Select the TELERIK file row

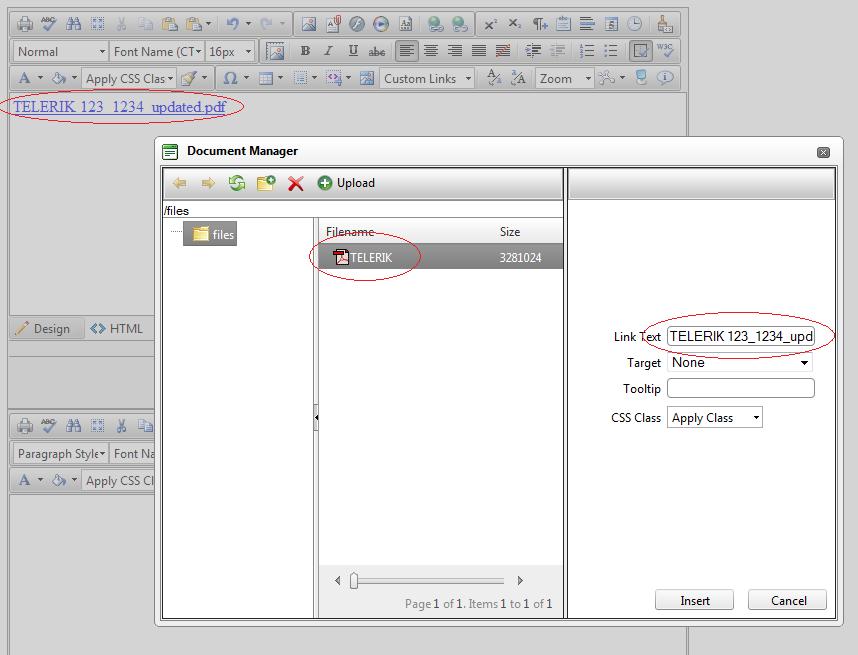[440, 257]
